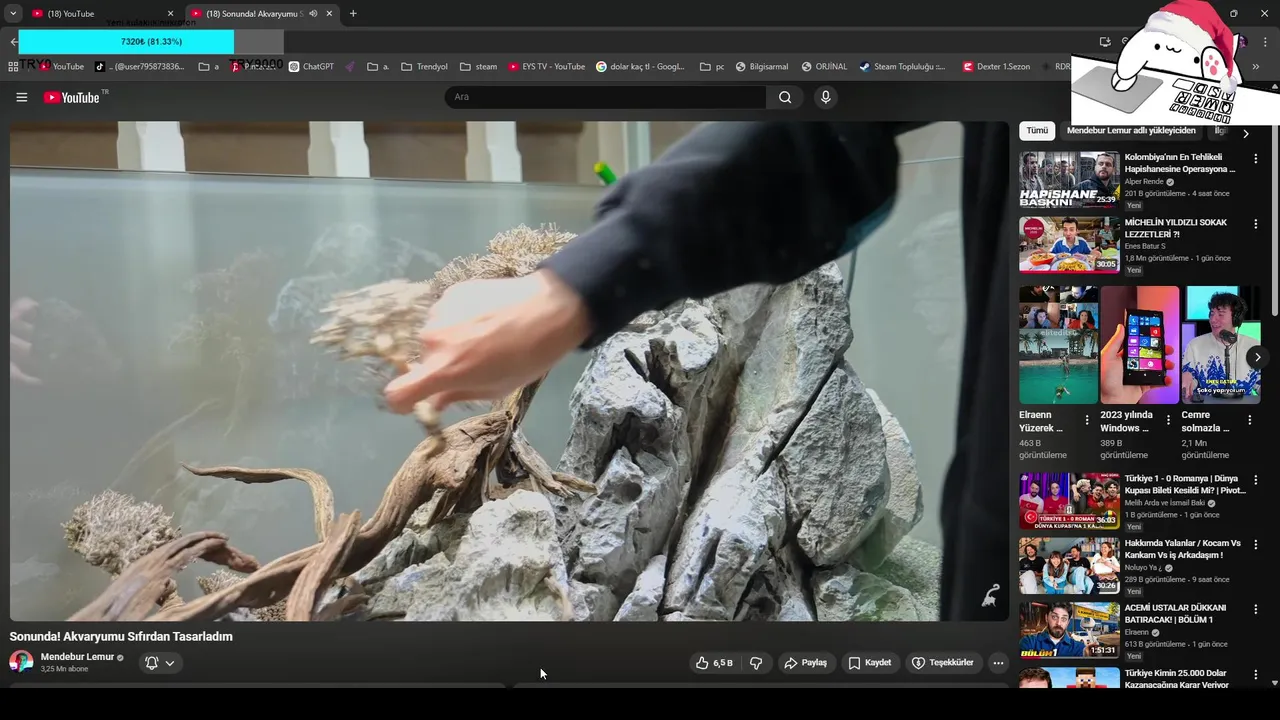The height and width of the screenshot is (720, 1280).
Task: Click the Paylaş share button
Action: click(805, 663)
